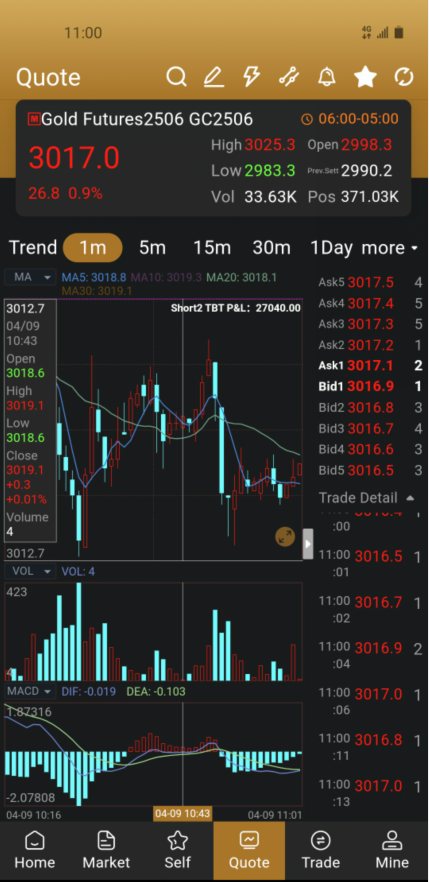The width and height of the screenshot is (429, 882).
Task: Tap the MA20: 3018.1 label
Action: click(241, 277)
